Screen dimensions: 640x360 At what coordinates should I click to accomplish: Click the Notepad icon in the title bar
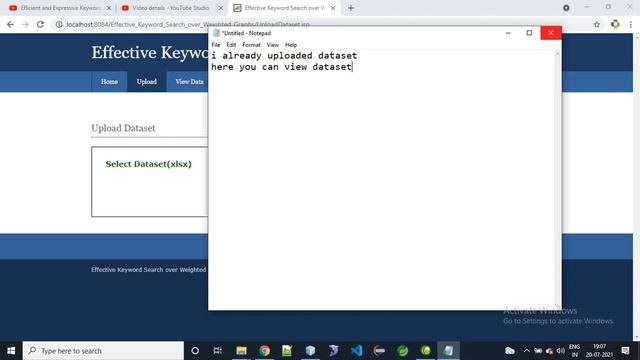point(216,33)
